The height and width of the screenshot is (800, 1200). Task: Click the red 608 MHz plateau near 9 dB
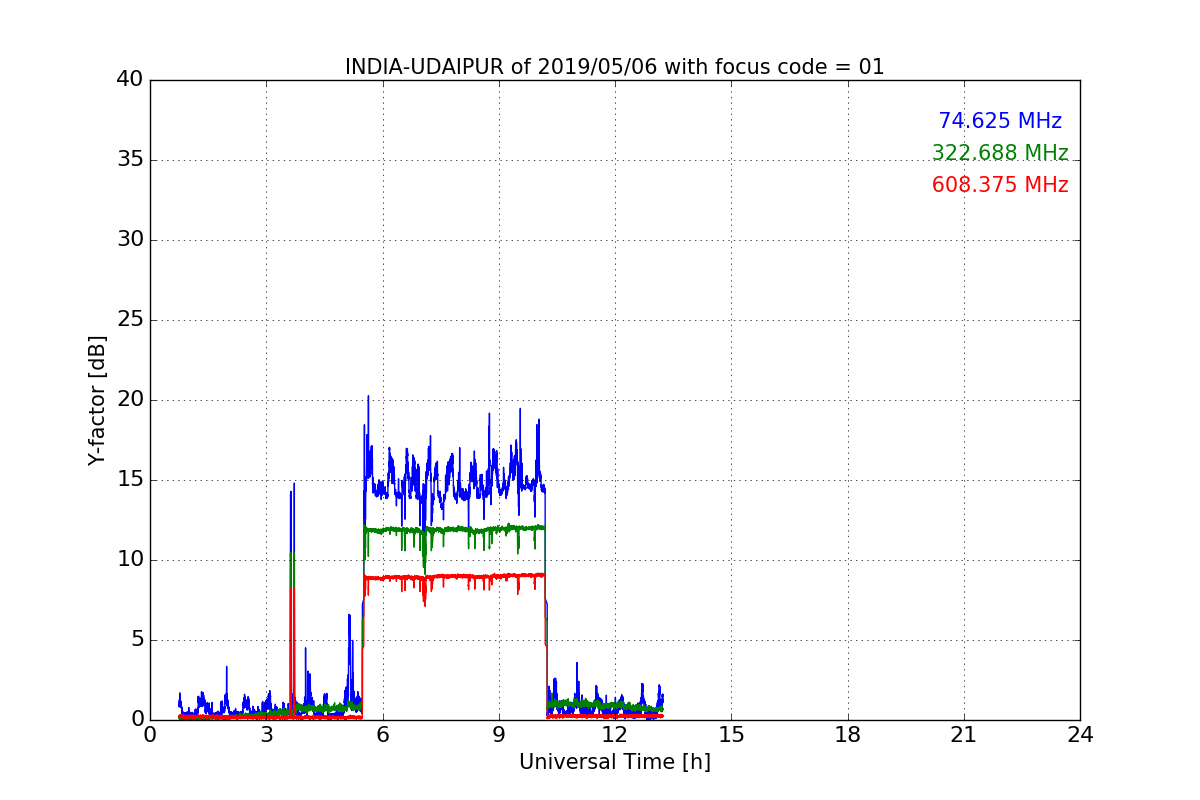[x=455, y=577]
